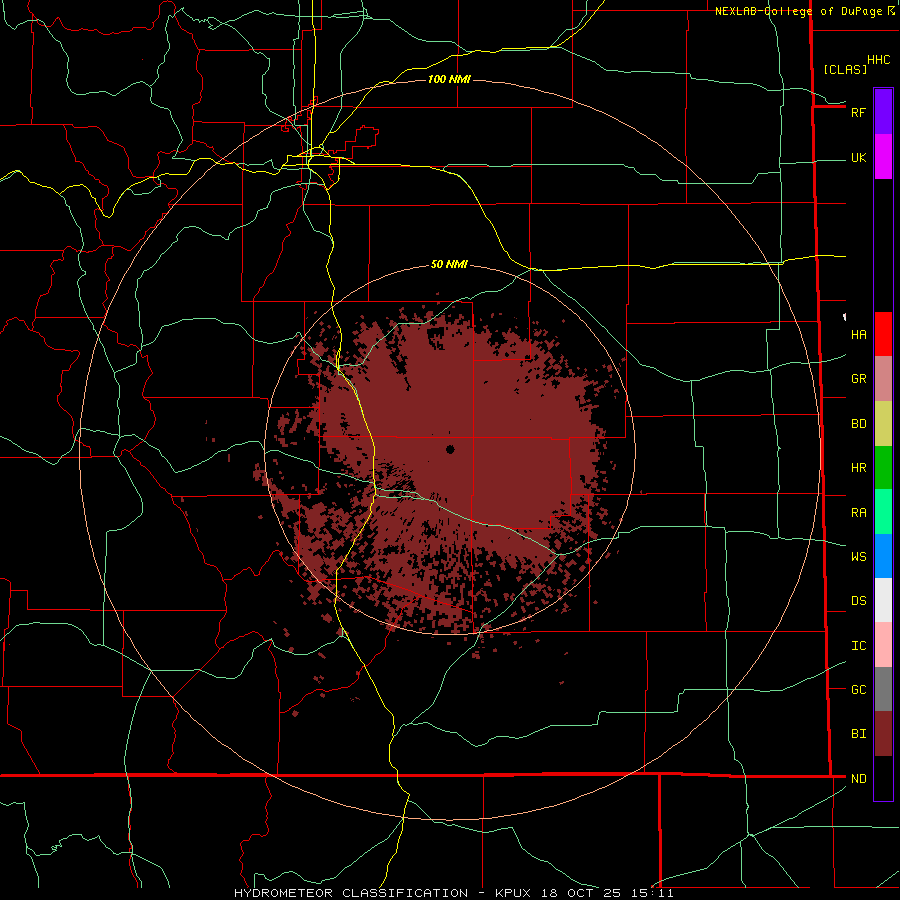Click the "KPUX" radar site identifier
This screenshot has width=900, height=900.
click(513, 893)
